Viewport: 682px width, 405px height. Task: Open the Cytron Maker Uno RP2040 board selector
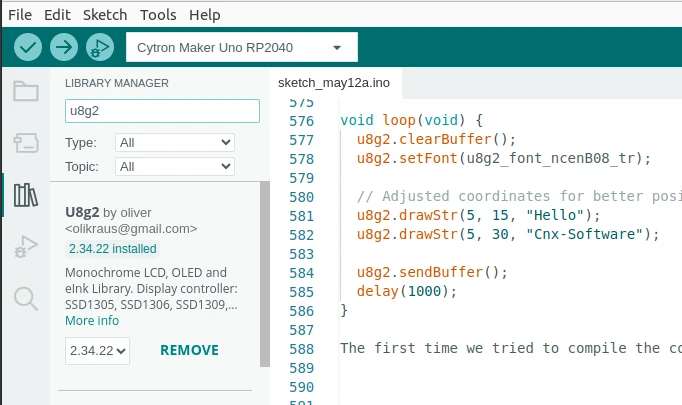point(242,47)
